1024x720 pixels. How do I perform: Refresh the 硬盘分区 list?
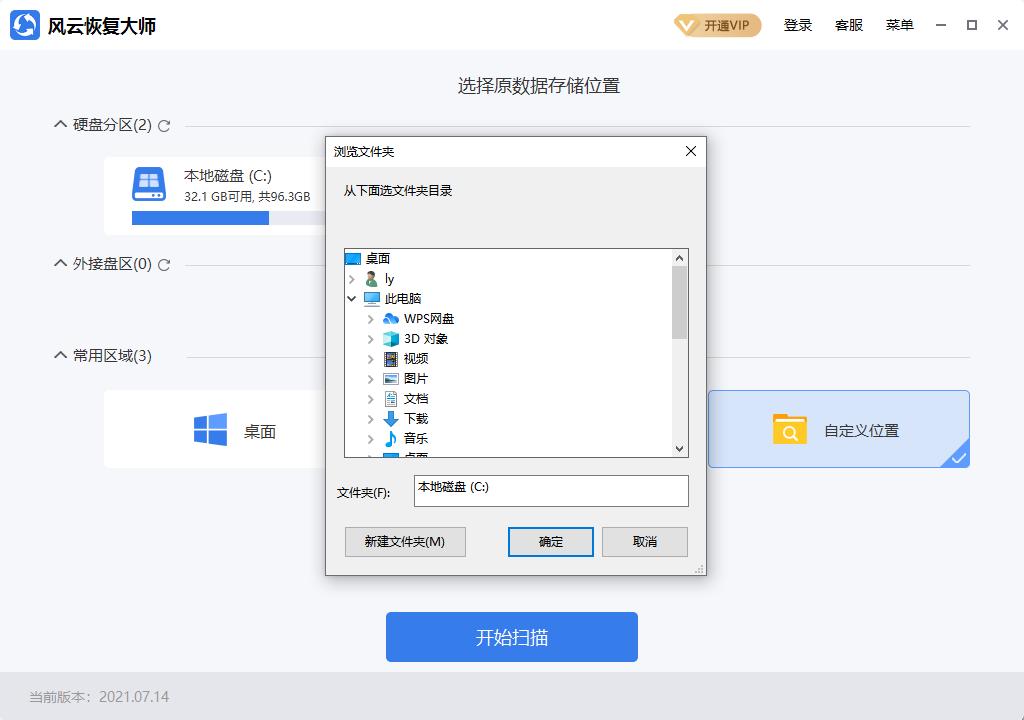point(163,126)
